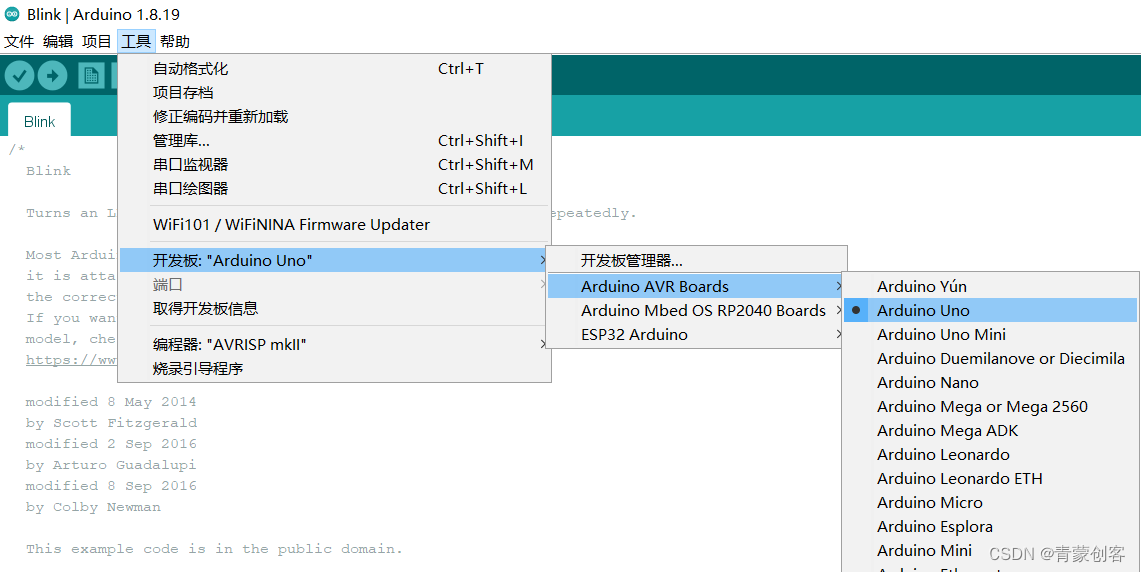This screenshot has height=572, width=1141.
Task: Open 管理库... library manager
Action: (x=334, y=140)
